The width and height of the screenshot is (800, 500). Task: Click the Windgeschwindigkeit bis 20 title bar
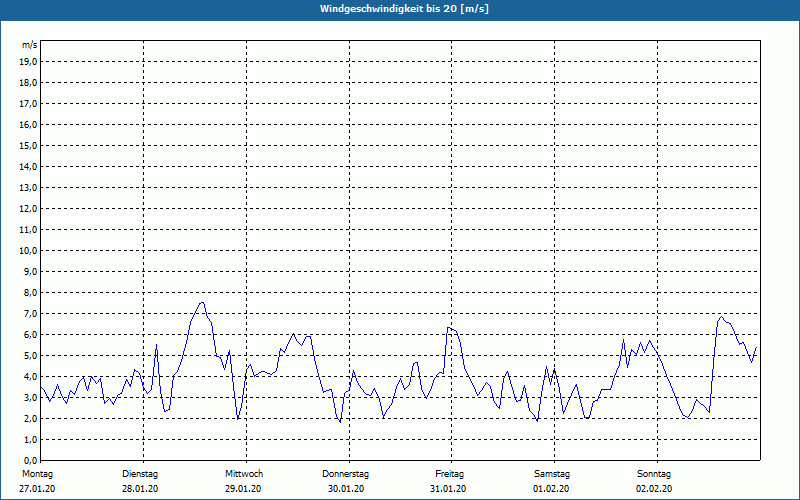tap(400, 9)
